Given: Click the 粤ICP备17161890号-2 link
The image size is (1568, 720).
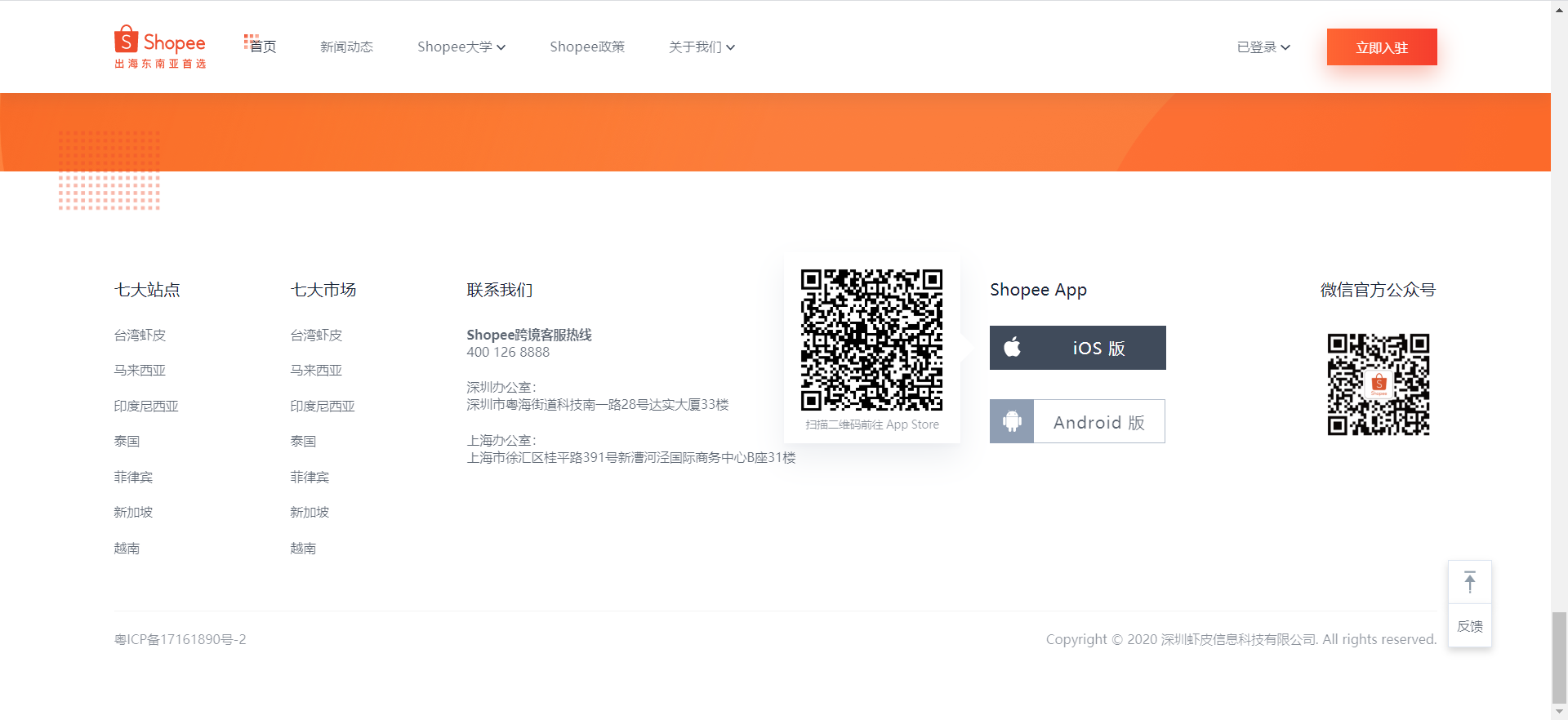Looking at the screenshot, I should pos(180,640).
